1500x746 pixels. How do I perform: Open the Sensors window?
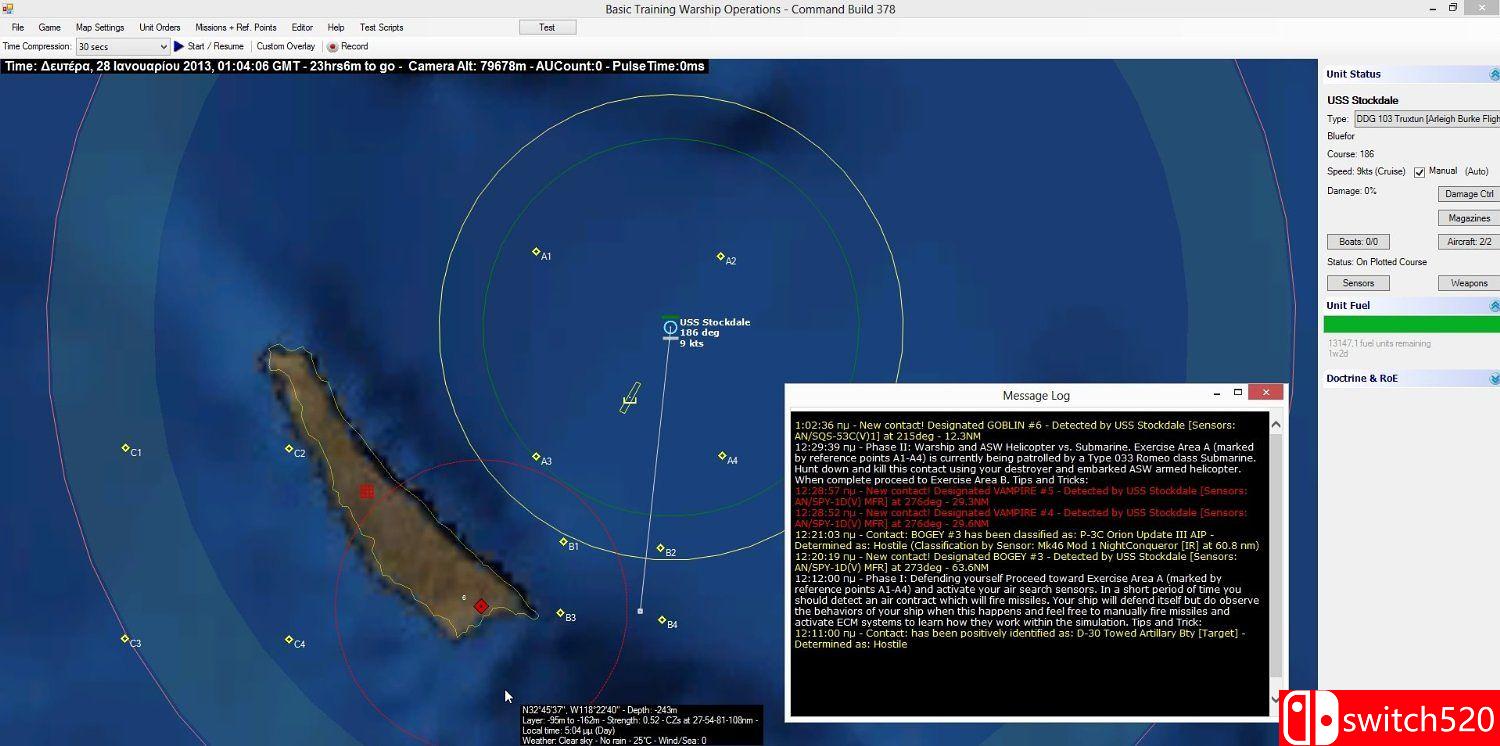click(1358, 283)
